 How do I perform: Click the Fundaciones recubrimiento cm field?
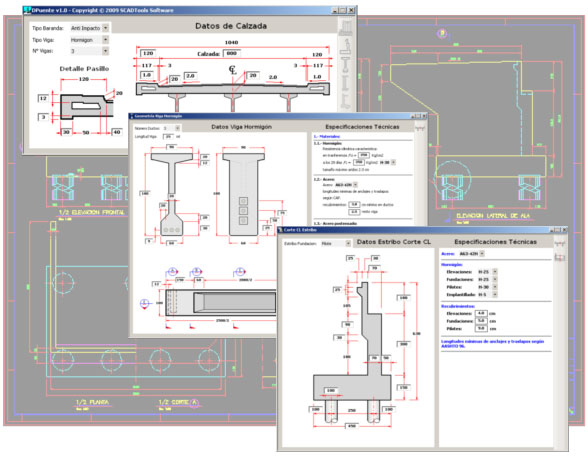coord(481,321)
